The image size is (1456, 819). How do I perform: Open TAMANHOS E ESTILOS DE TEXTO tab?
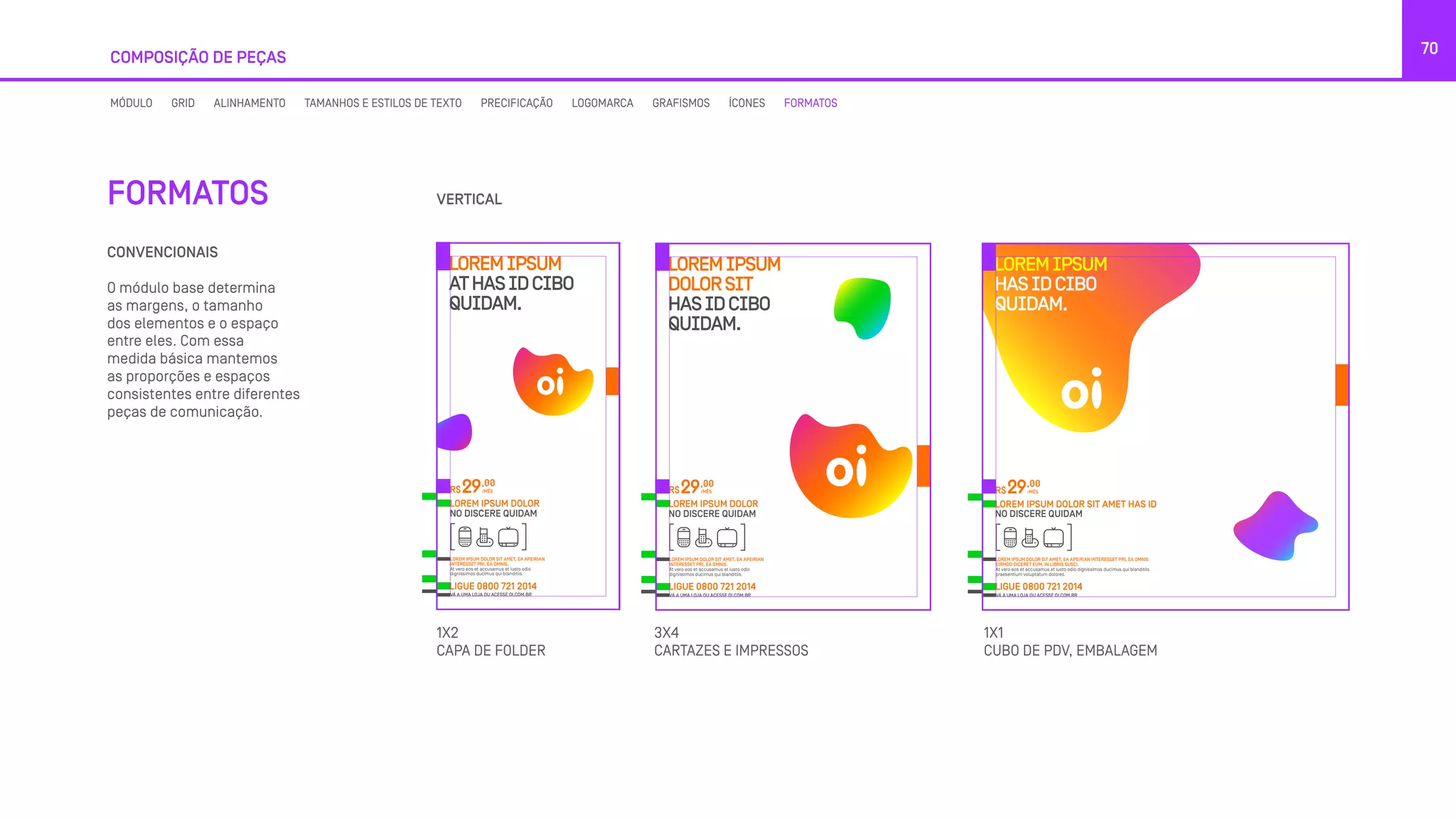pos(382,103)
